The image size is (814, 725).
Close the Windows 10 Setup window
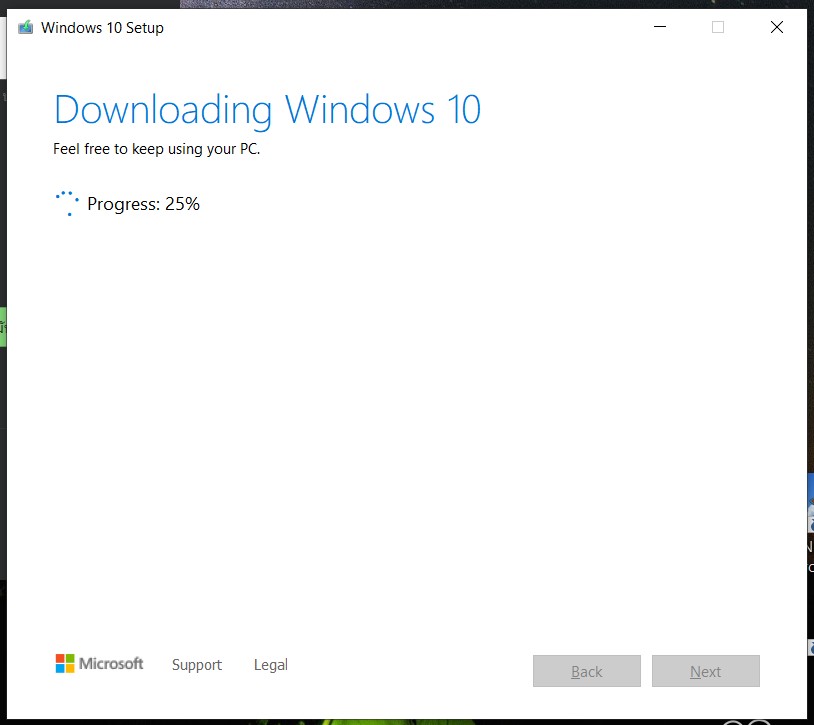777,27
